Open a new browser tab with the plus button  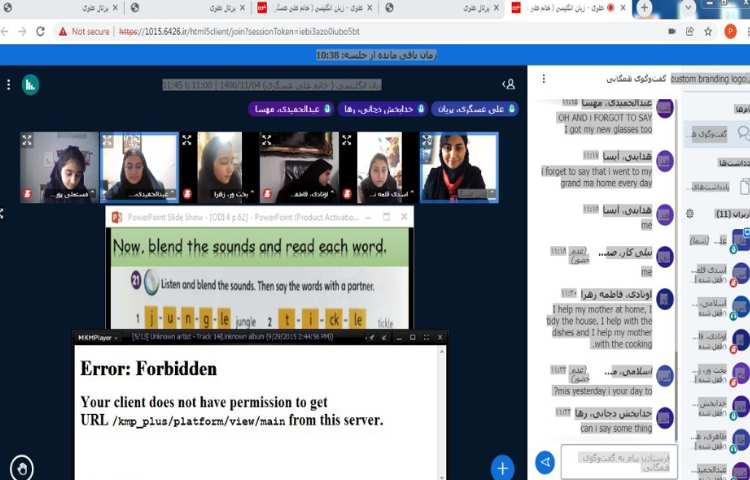(x=644, y=8)
